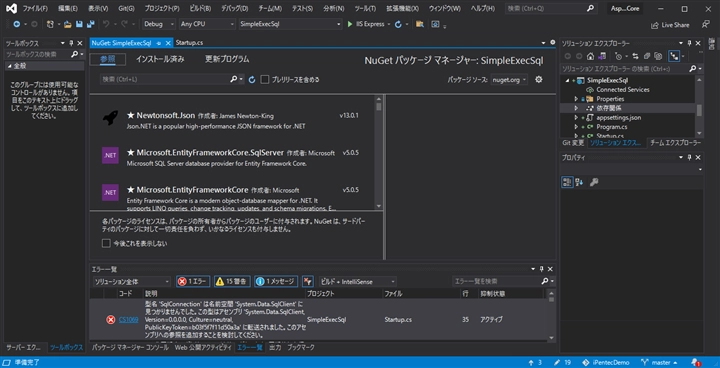Click the notifications bell in status bar
Image resolution: width=720 pixels, height=368 pixels.
tap(696, 362)
